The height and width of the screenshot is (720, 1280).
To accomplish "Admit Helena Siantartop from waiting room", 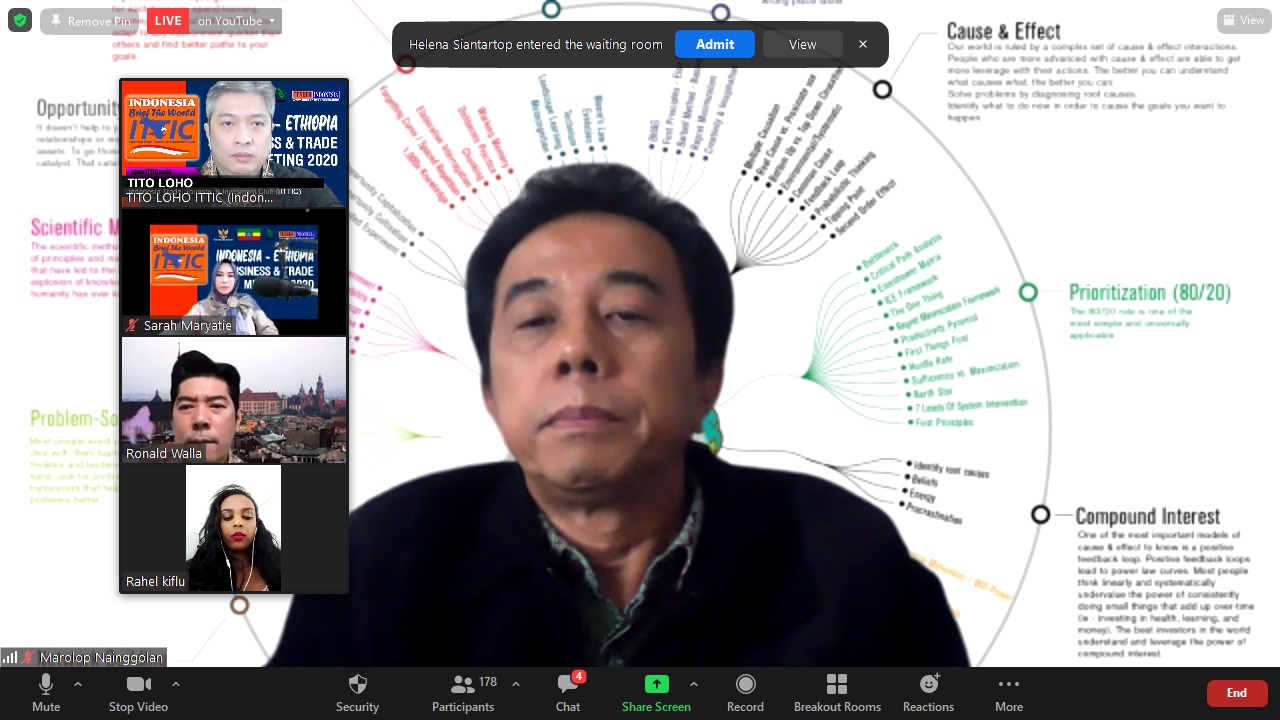I will click(x=714, y=44).
